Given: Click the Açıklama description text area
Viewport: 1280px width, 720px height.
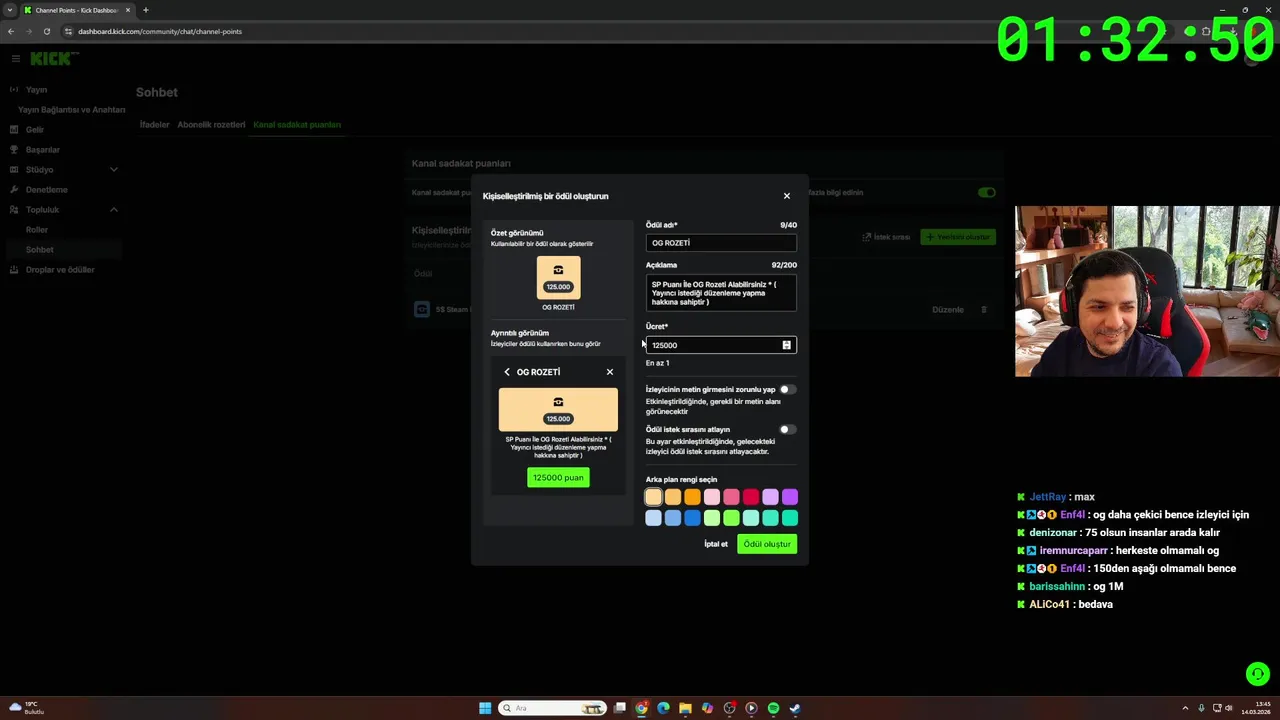Looking at the screenshot, I should (x=721, y=293).
